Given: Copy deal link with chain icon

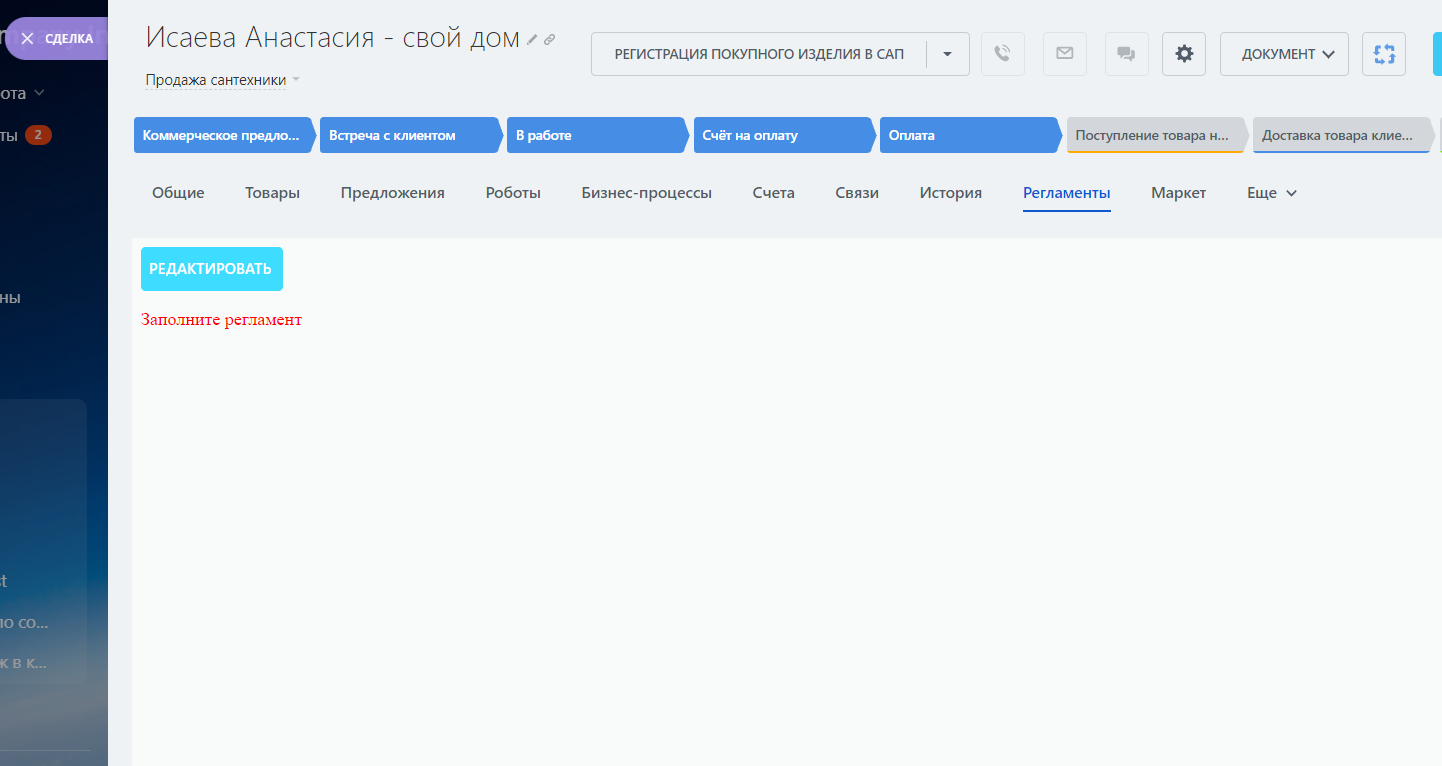Looking at the screenshot, I should point(549,40).
